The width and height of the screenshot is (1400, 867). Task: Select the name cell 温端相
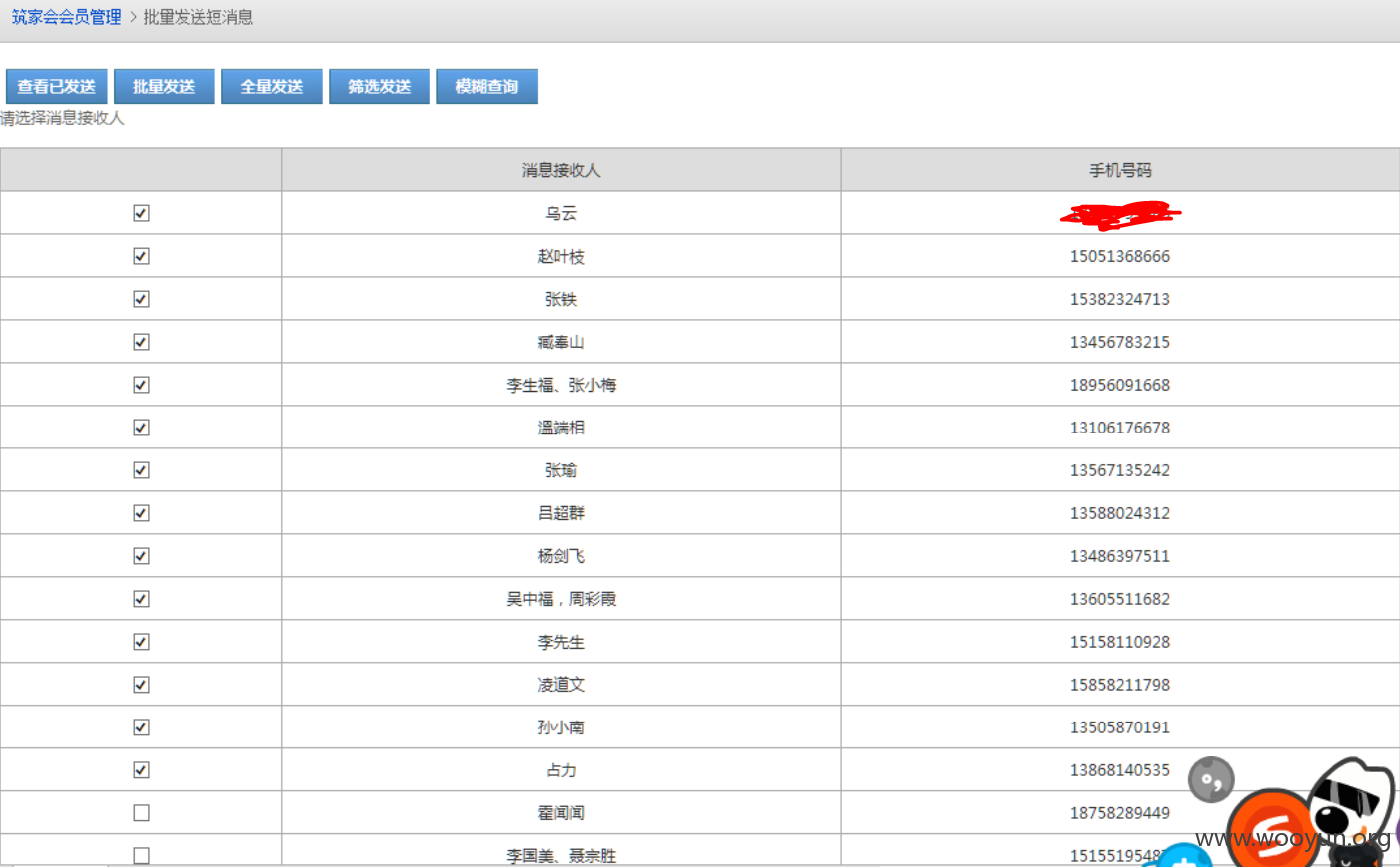point(561,428)
